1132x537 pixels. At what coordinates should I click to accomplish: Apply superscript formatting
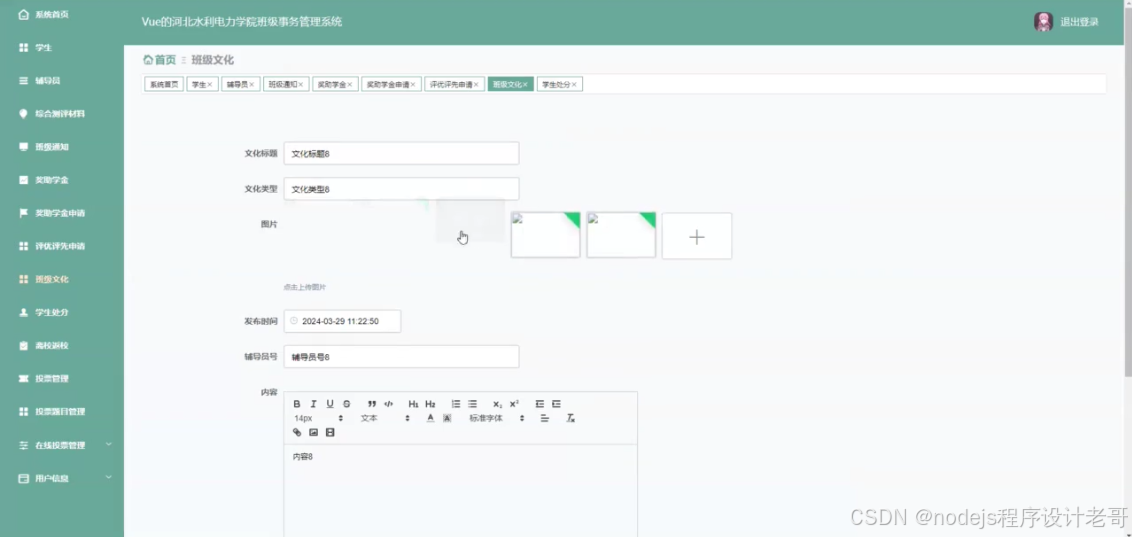(514, 404)
